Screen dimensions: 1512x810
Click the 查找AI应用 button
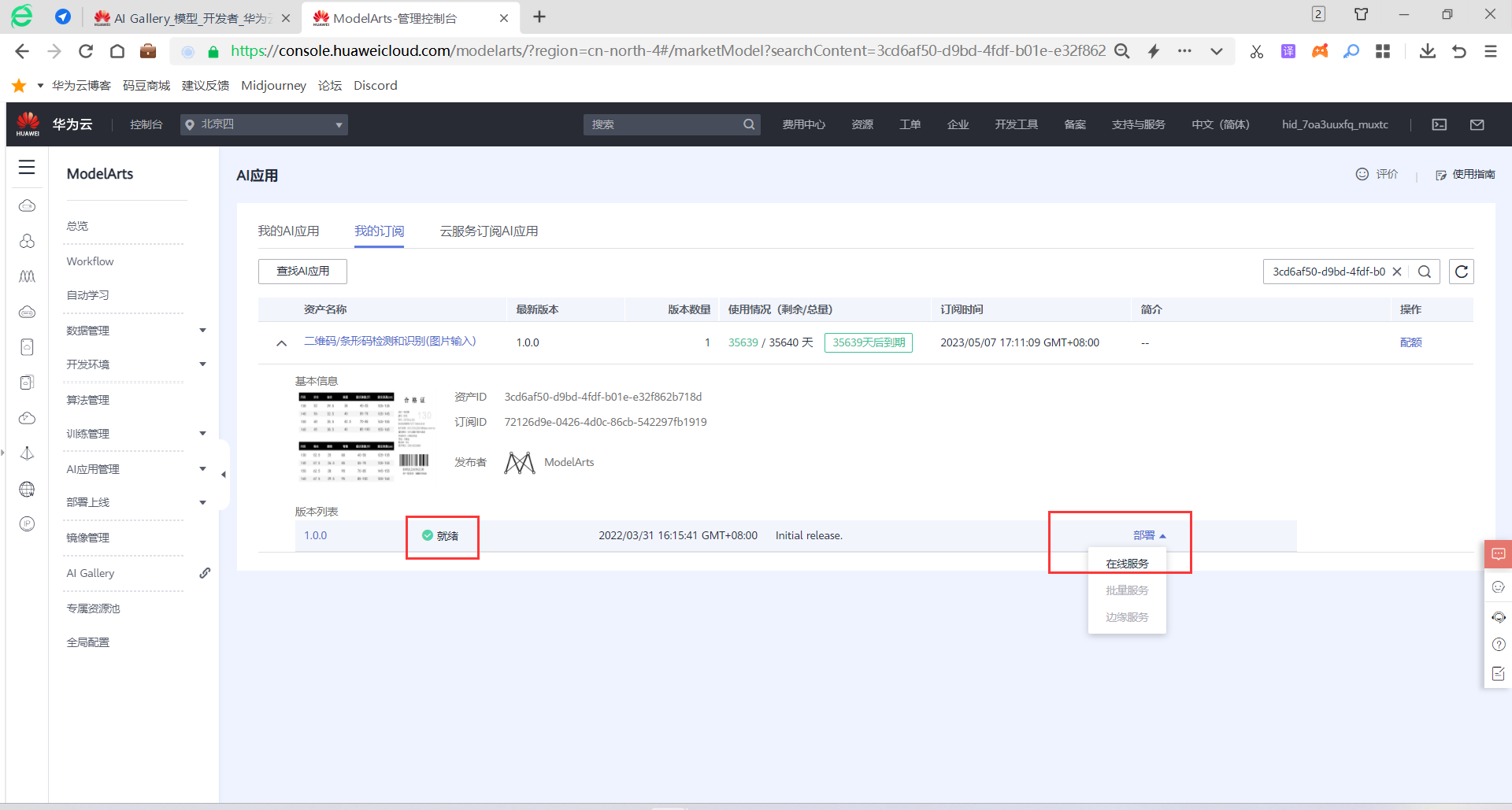pos(302,271)
